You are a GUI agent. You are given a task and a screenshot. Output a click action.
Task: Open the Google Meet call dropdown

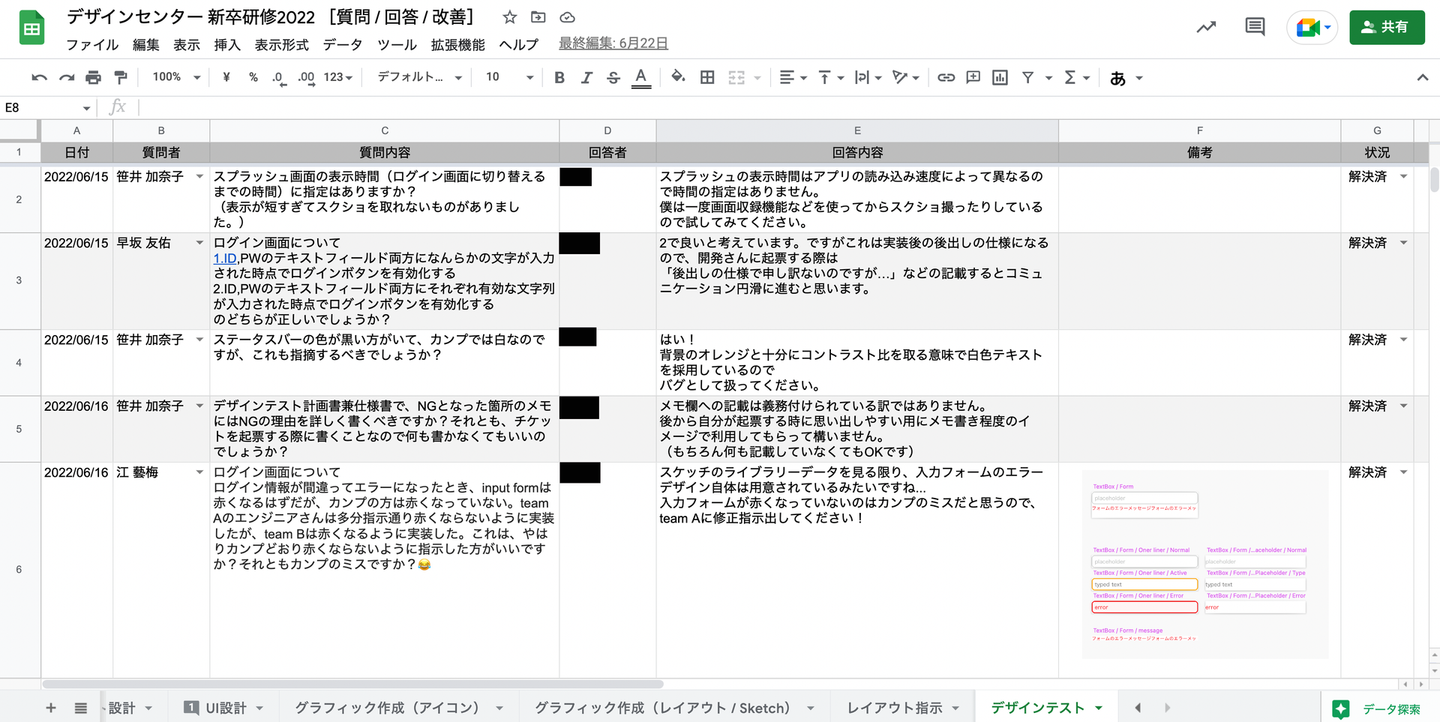click(x=1312, y=27)
